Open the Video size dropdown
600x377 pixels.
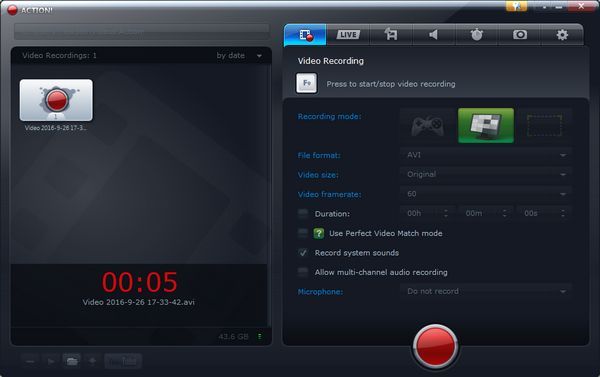point(486,175)
